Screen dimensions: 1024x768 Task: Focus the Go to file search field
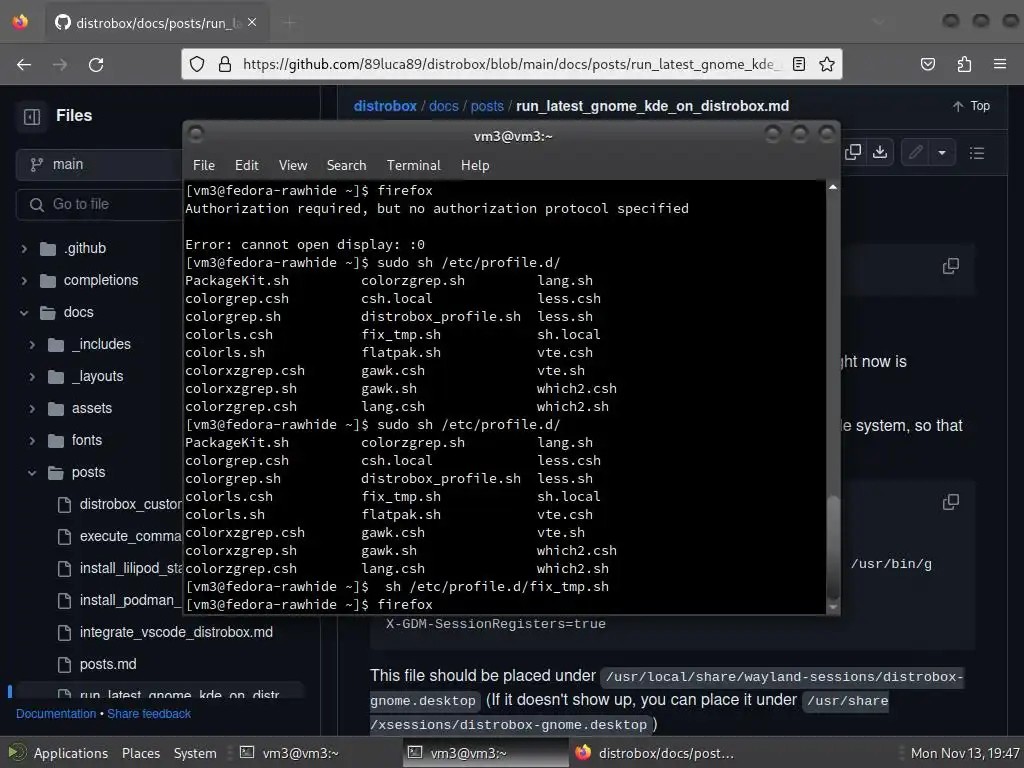pyautogui.click(x=99, y=204)
